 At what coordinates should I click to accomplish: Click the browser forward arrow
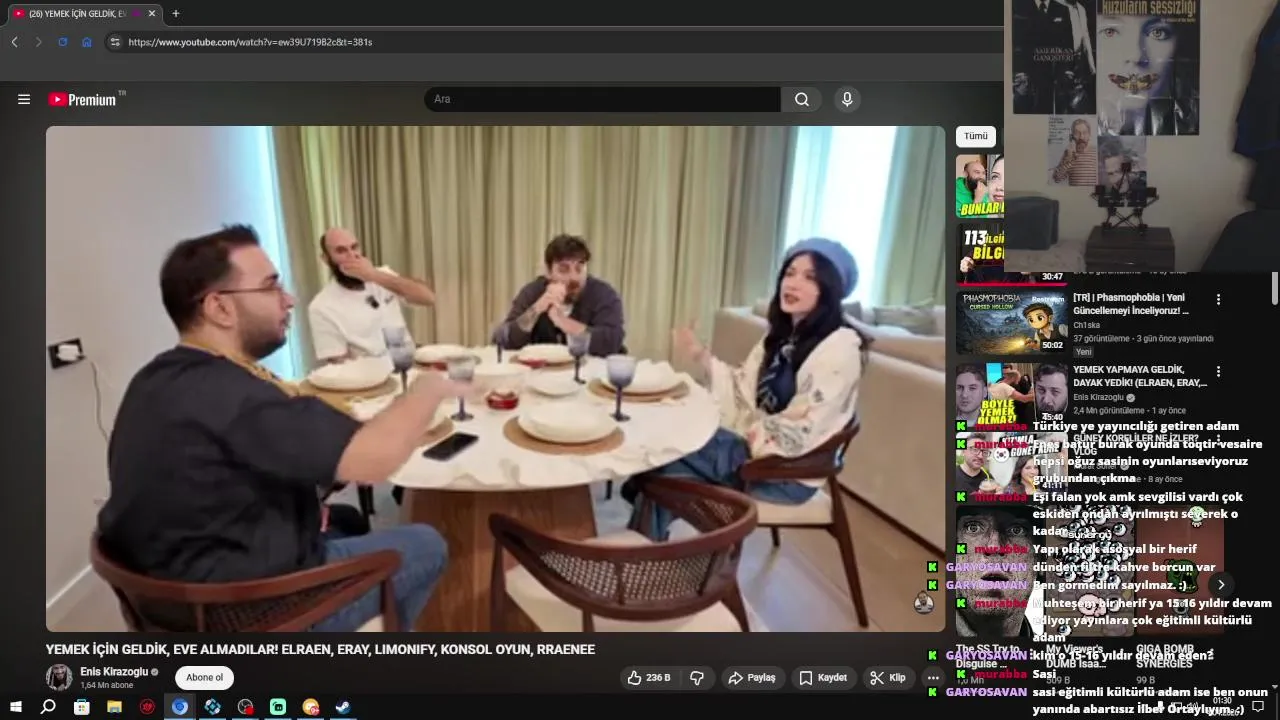[x=39, y=42]
